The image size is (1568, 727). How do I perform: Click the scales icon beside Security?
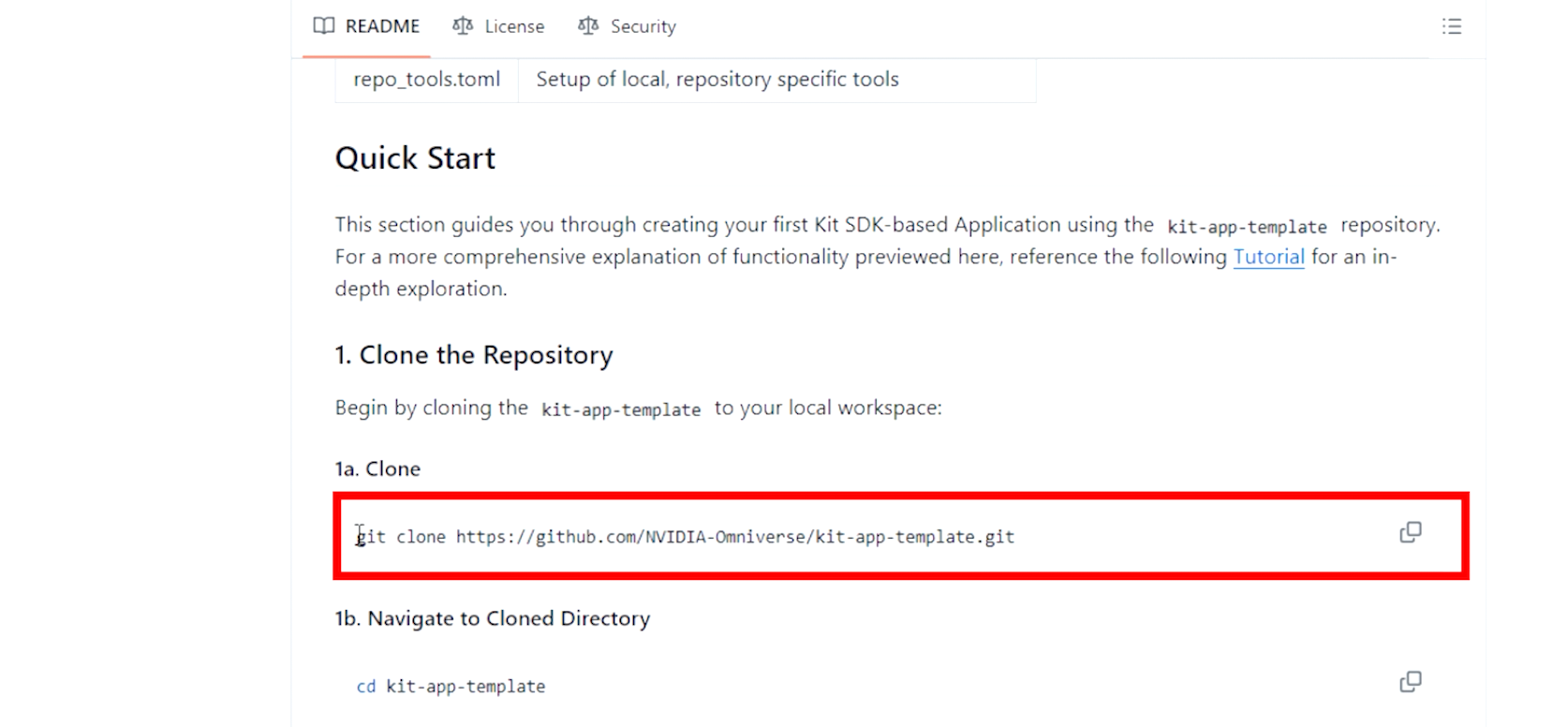[588, 26]
